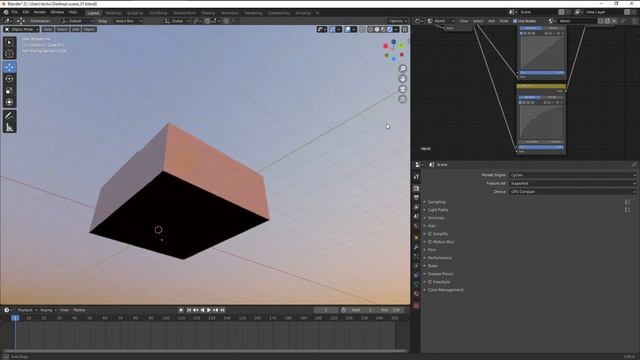This screenshot has width=640, height=360.
Task: Toggle auto keying record button in timeline
Action: click(x=181, y=310)
